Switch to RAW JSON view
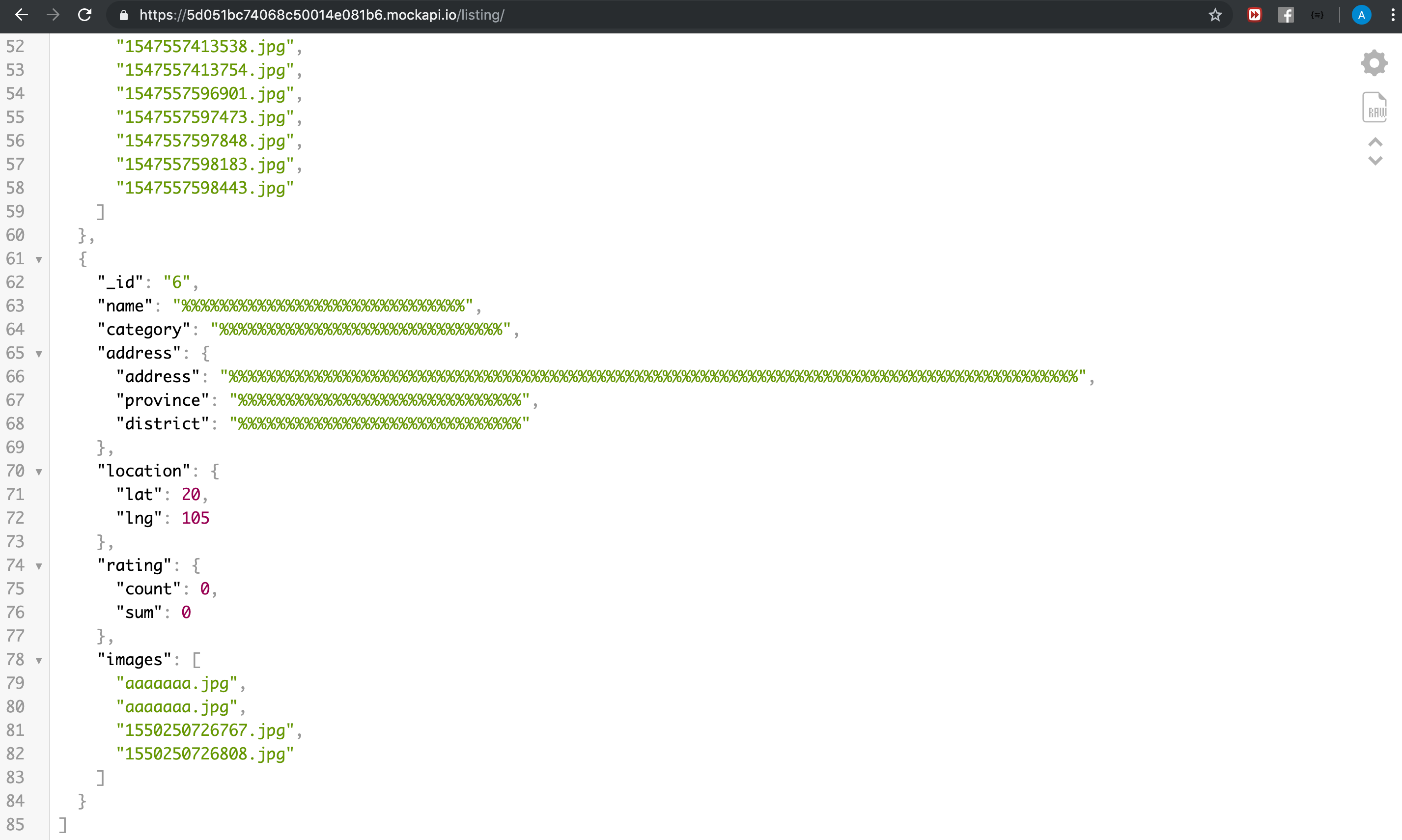1402x840 pixels. tap(1374, 107)
